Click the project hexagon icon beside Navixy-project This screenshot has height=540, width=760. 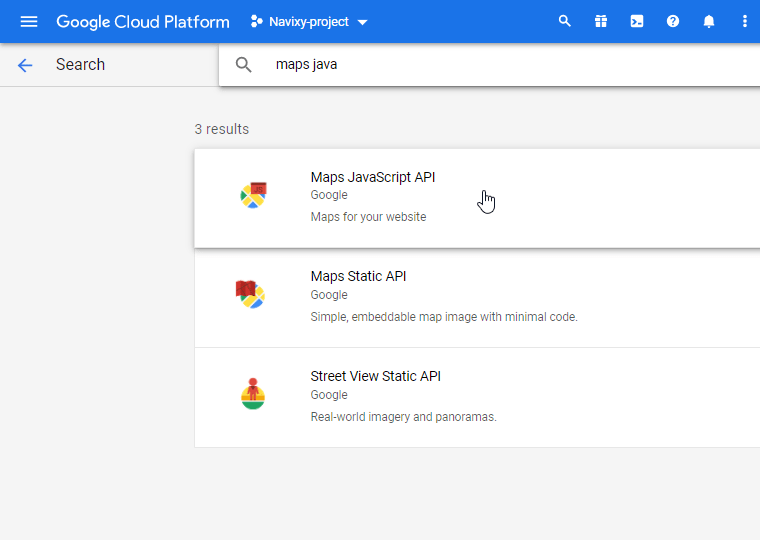tap(256, 21)
